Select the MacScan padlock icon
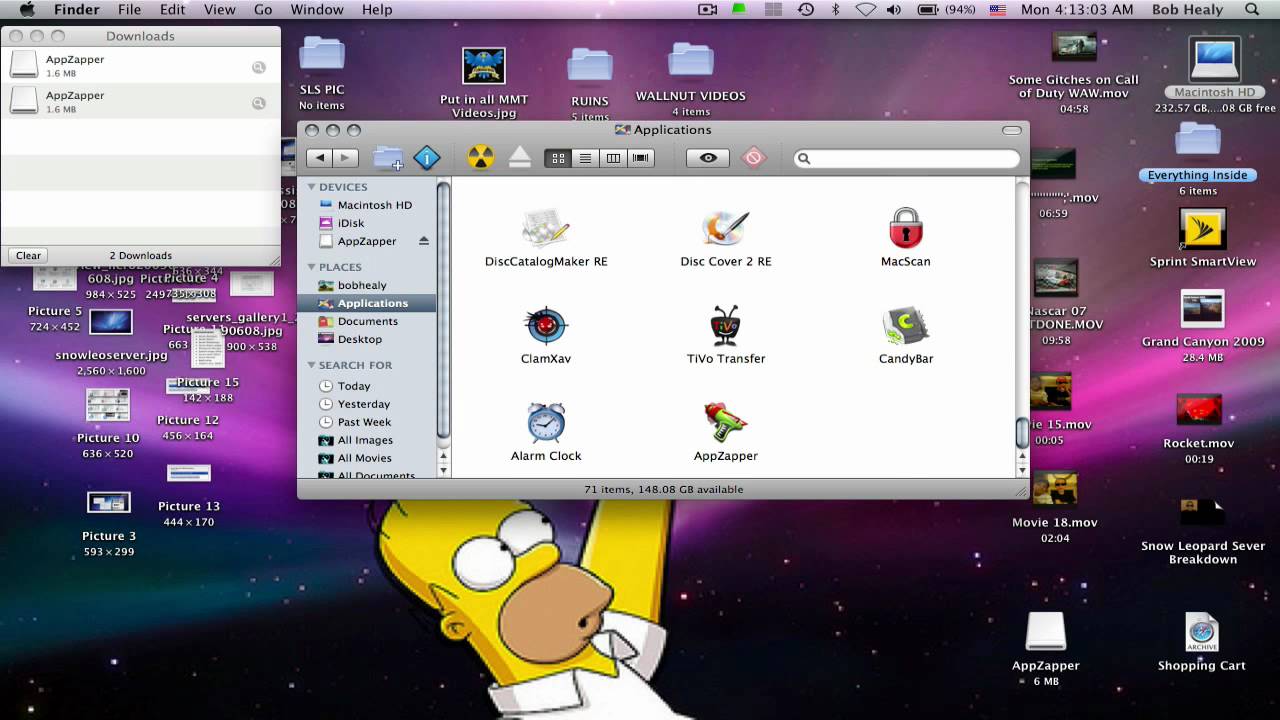This screenshot has height=720, width=1280. point(906,229)
